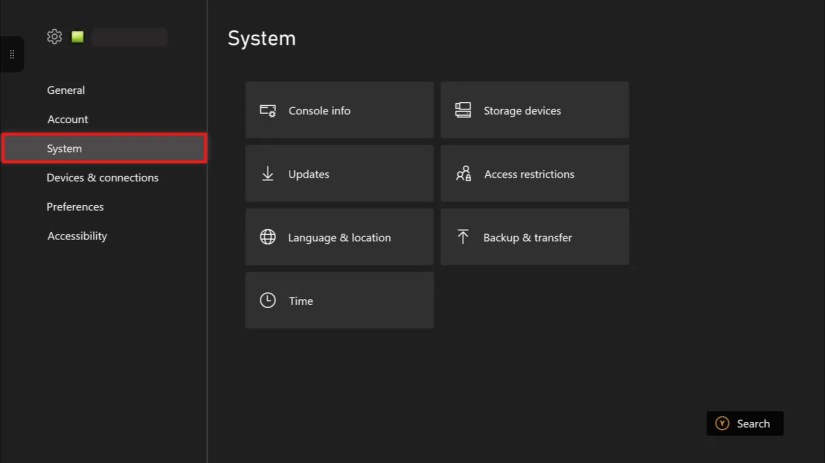Image resolution: width=825 pixels, height=463 pixels.
Task: Open the Preferences section
Action: click(75, 207)
